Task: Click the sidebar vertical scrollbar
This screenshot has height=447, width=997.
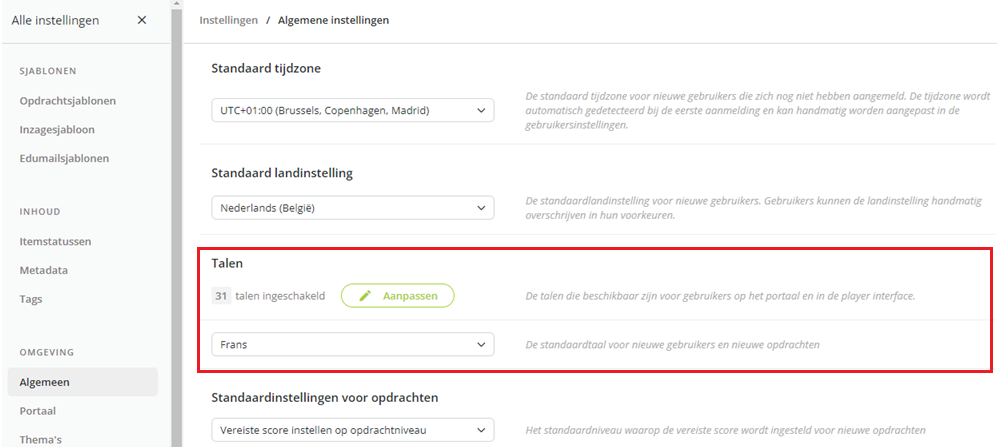Action: (x=177, y=223)
